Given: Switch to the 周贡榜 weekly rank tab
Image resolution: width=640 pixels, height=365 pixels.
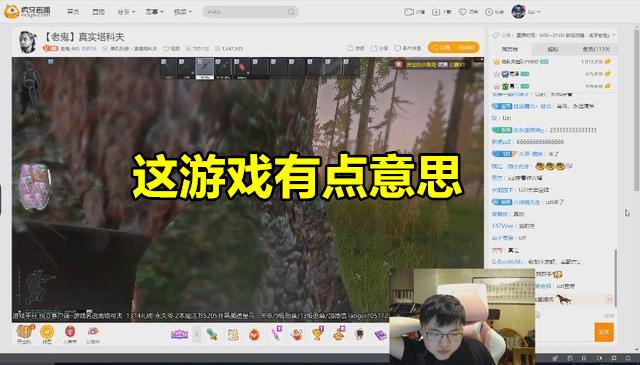Looking at the screenshot, I should tap(509, 49).
